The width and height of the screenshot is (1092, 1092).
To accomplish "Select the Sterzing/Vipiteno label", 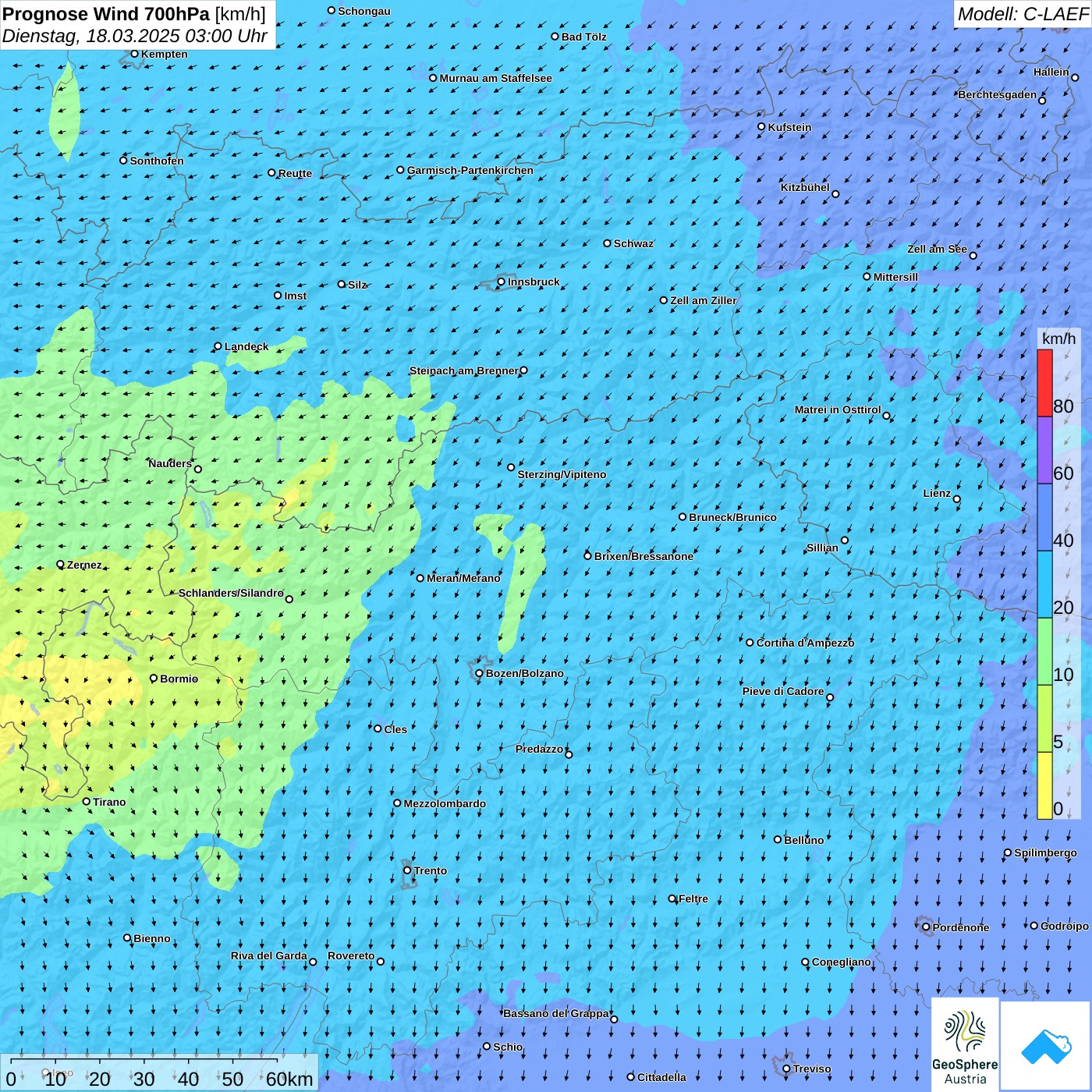I will click(x=562, y=474).
